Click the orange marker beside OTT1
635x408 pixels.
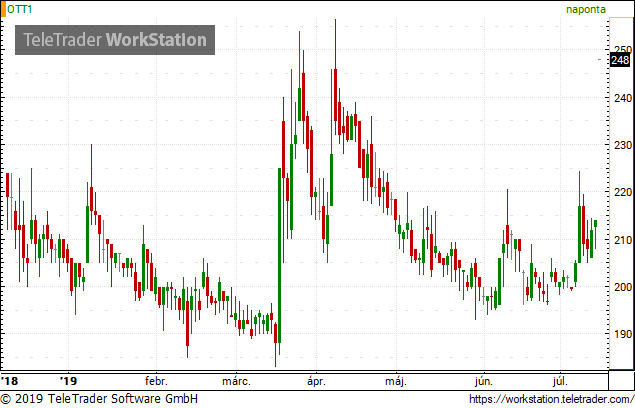pyautogui.click(x=3, y=9)
